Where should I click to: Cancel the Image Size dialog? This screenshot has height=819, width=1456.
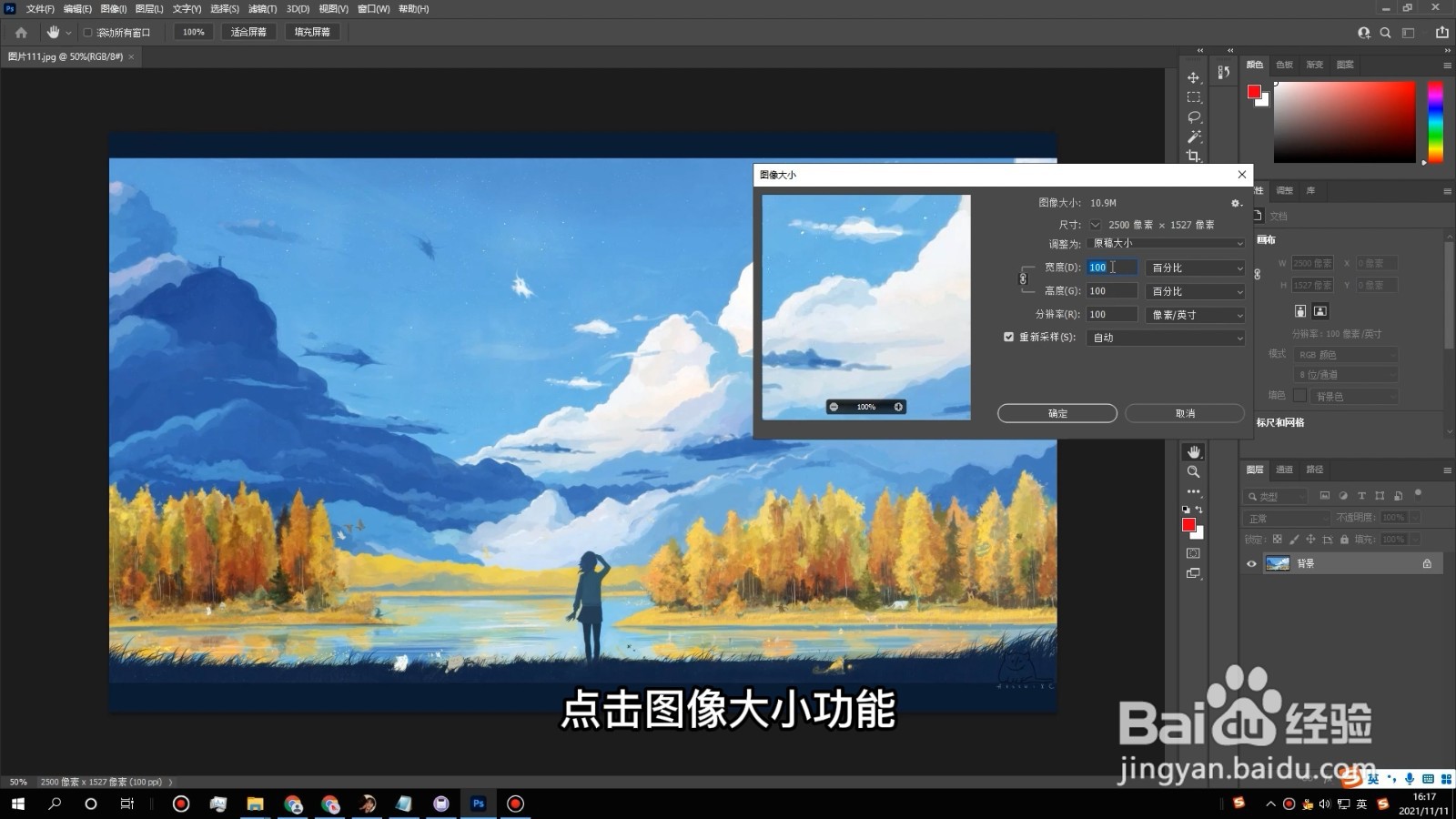click(1185, 413)
